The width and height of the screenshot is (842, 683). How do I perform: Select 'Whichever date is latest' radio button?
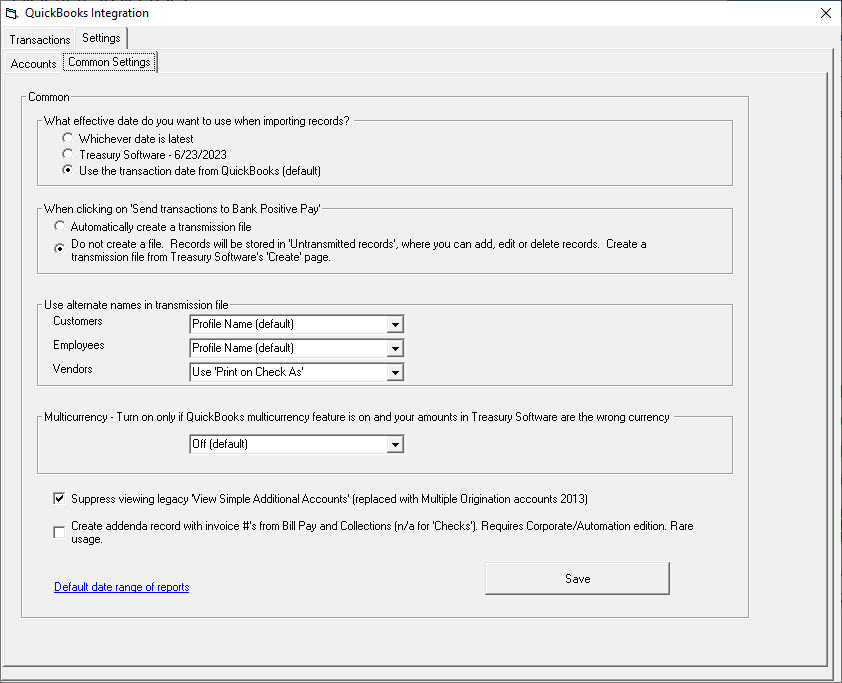point(67,138)
